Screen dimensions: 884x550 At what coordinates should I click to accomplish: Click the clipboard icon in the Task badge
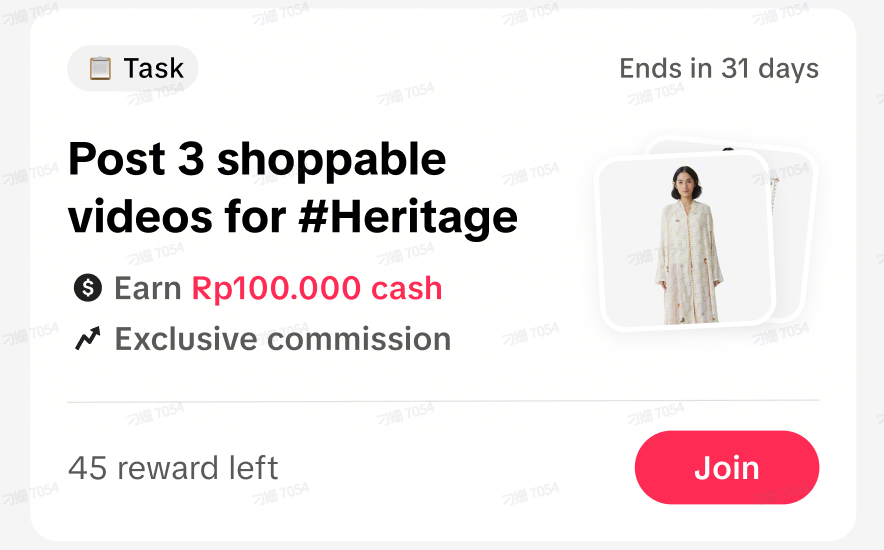click(x=100, y=69)
